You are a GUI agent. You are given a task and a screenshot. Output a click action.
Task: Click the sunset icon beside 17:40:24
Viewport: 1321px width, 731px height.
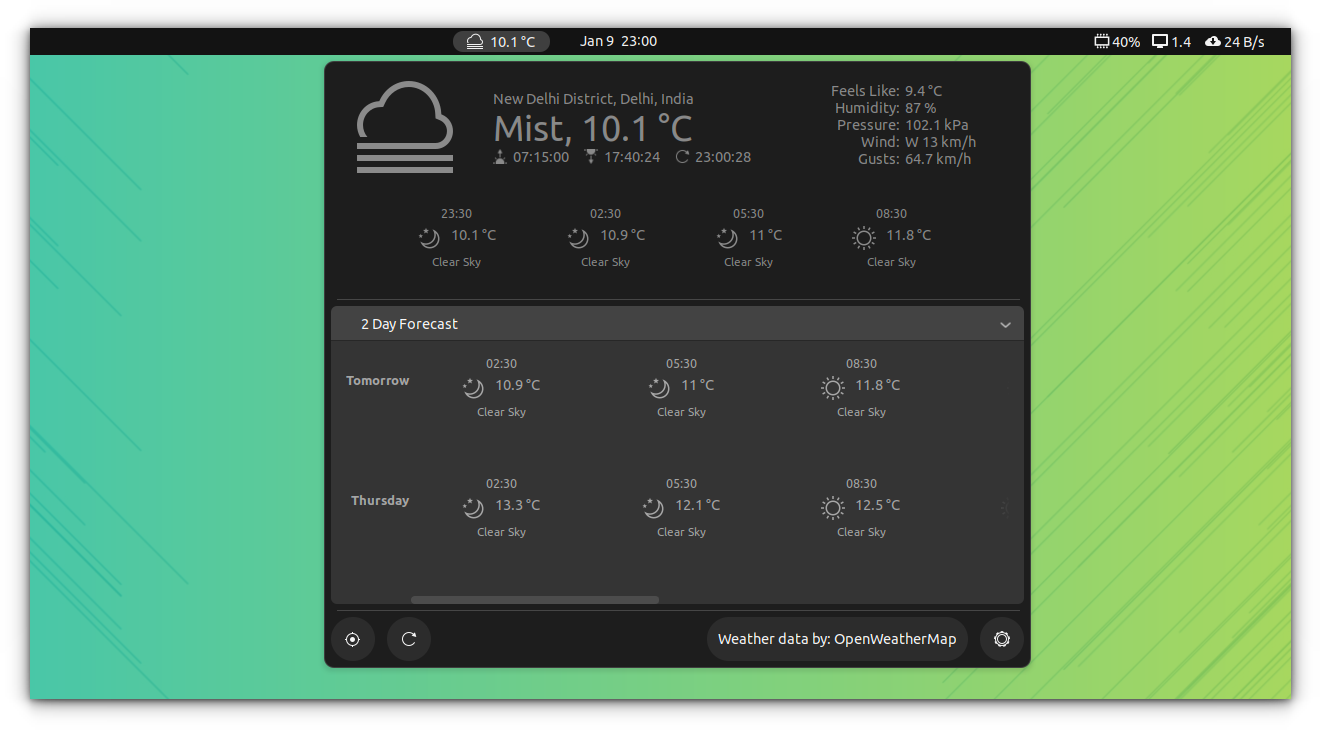point(590,156)
